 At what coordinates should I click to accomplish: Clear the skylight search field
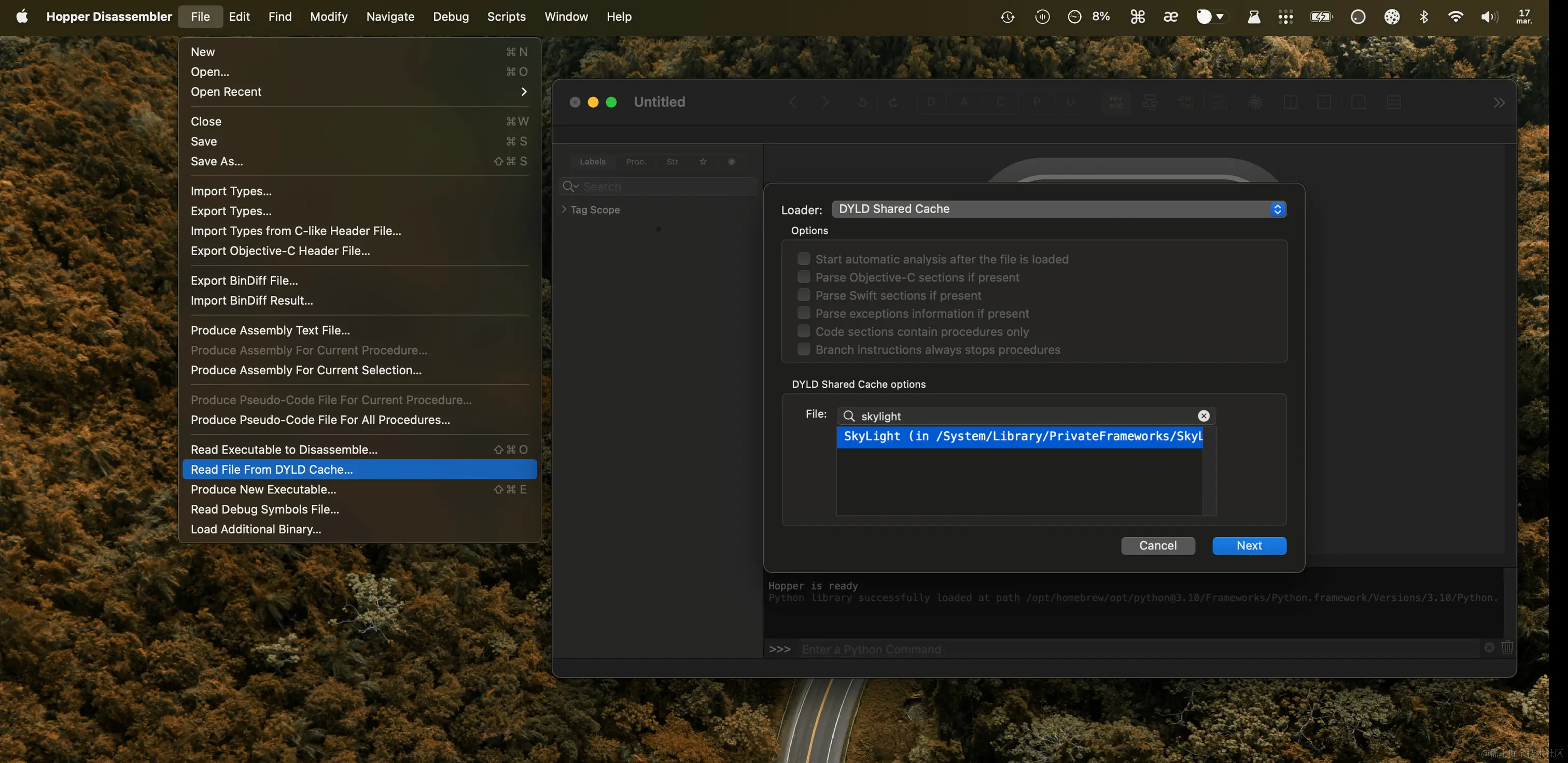coord(1203,416)
